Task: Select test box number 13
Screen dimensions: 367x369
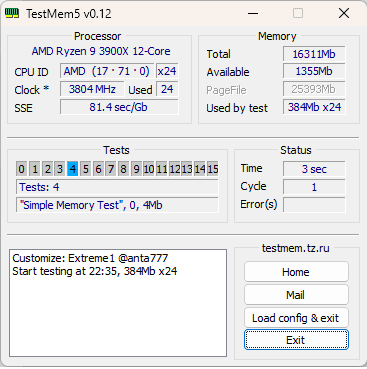Action: click(187, 169)
